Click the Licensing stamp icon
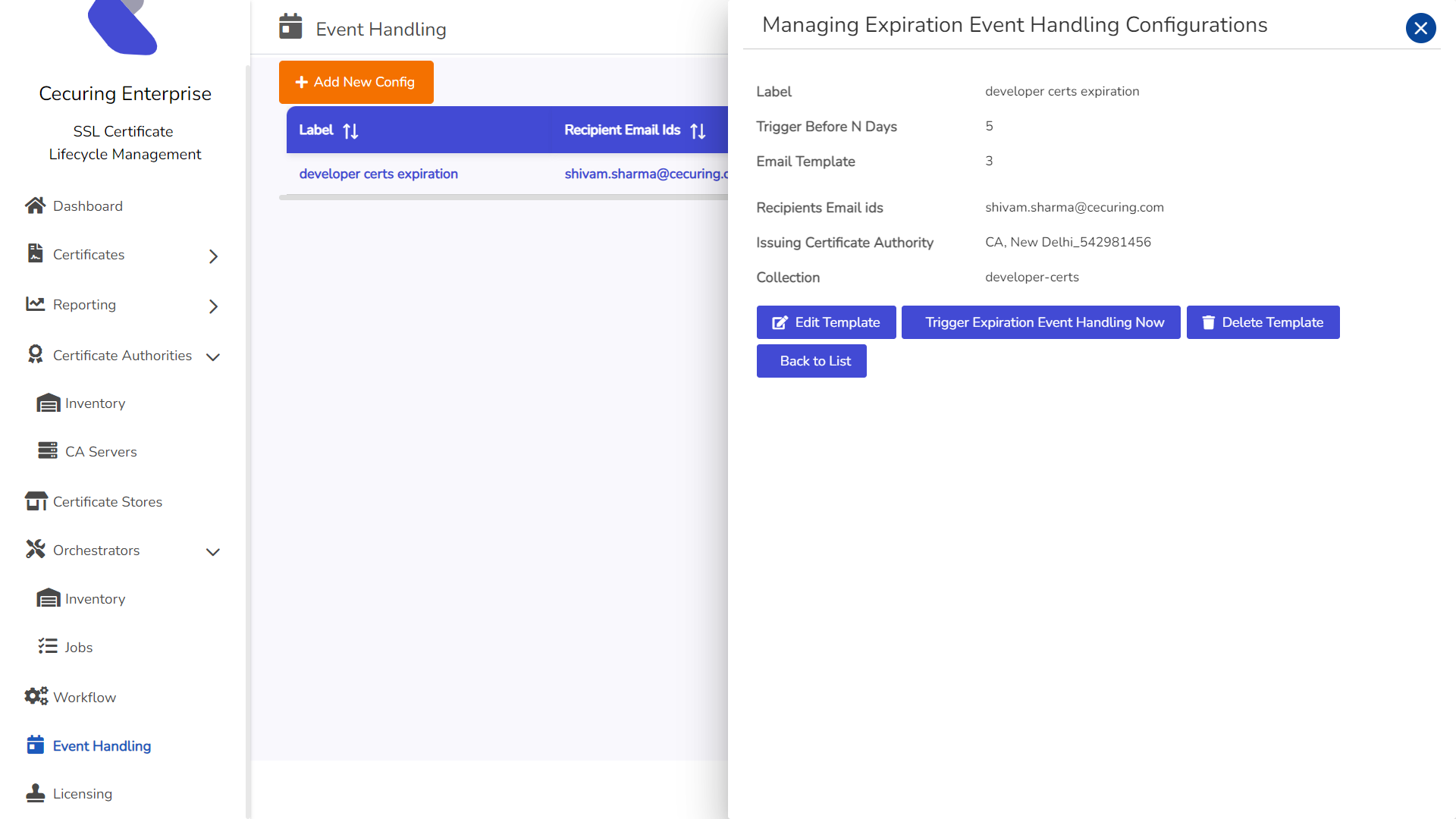This screenshot has height=819, width=1456. (35, 793)
